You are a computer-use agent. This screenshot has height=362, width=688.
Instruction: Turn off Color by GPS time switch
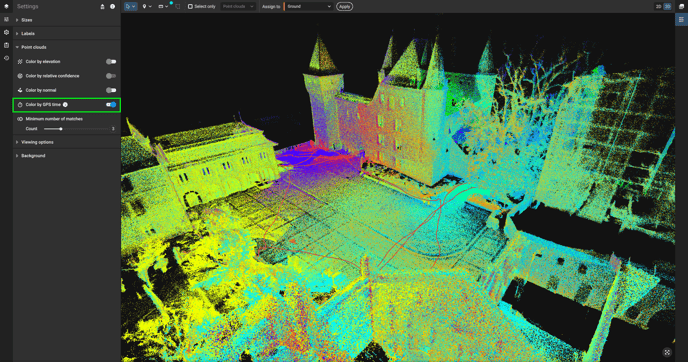point(111,104)
